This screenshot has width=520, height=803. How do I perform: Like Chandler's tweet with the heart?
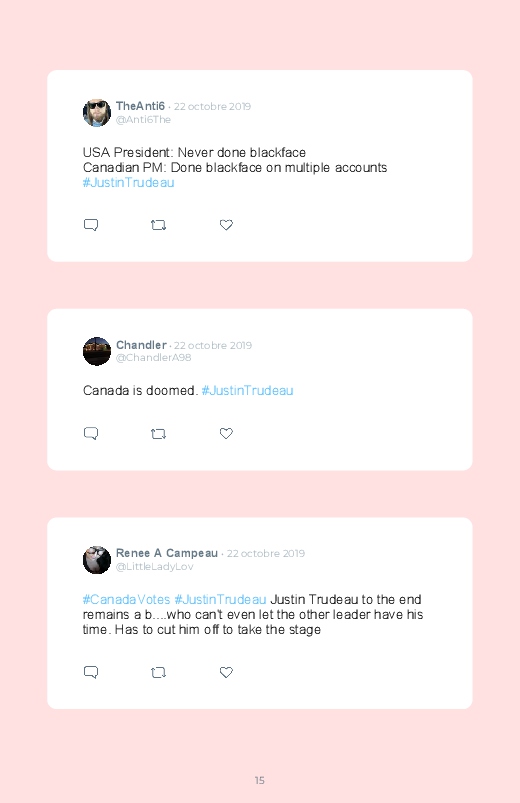pyautogui.click(x=226, y=433)
